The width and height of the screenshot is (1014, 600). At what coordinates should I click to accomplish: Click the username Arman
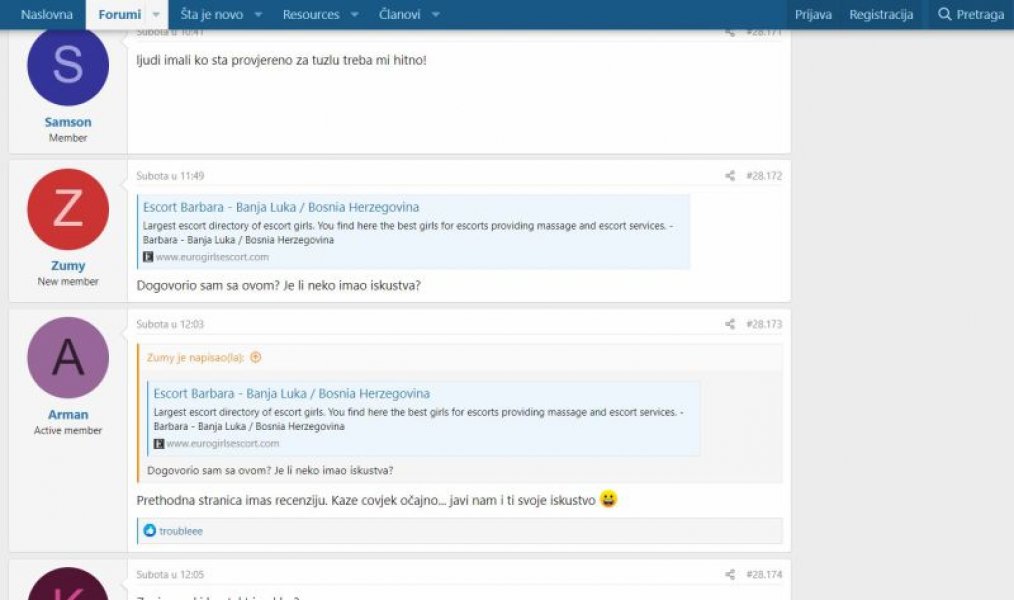click(68, 414)
